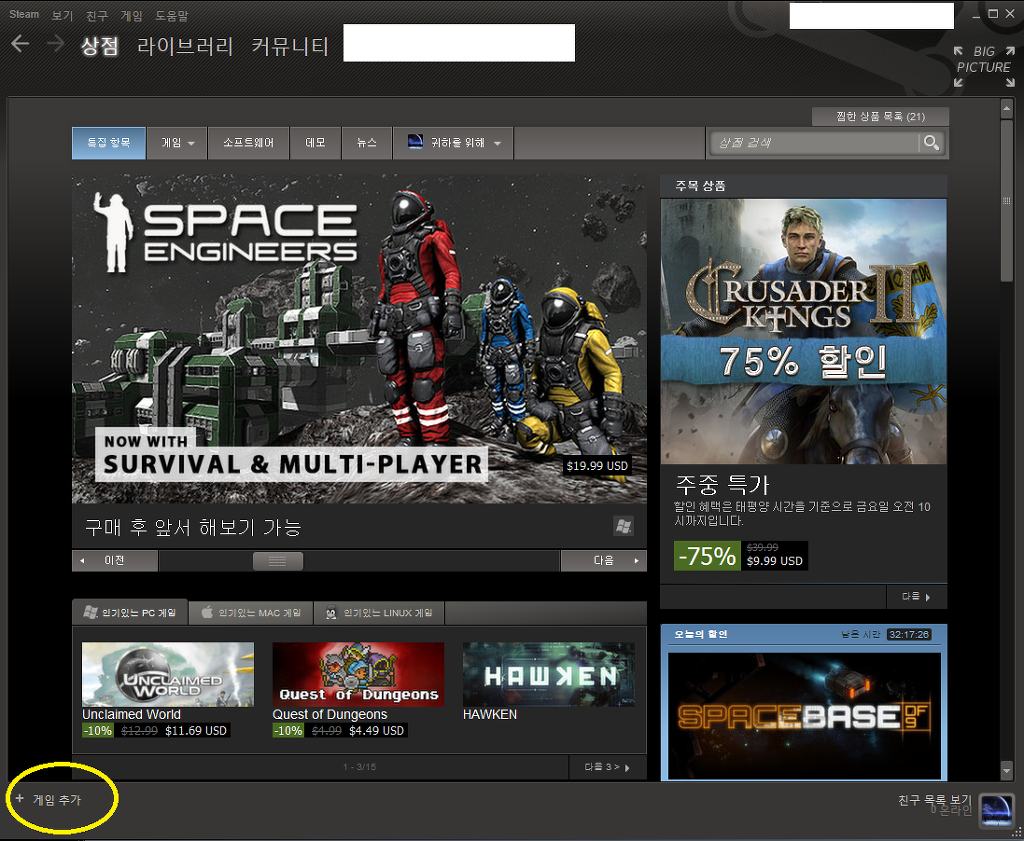Click the Unclaimed World title link

tap(131, 715)
